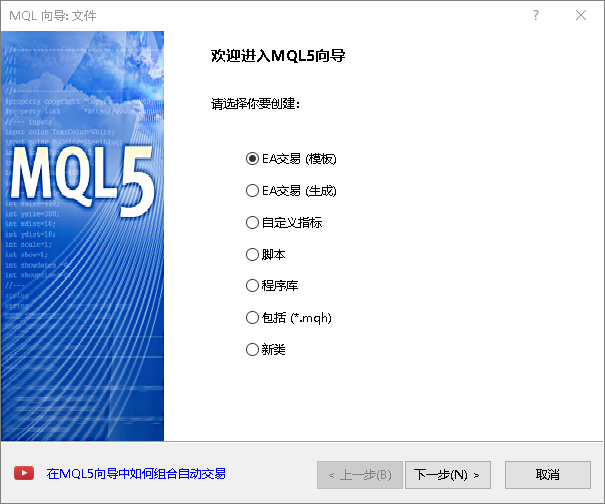Click the red YouTube video icon

point(24,473)
